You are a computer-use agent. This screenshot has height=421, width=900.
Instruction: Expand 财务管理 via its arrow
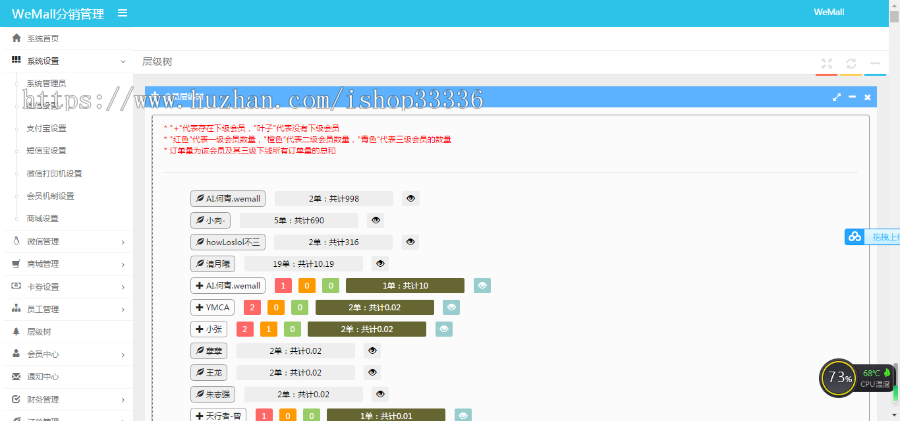(x=123, y=400)
